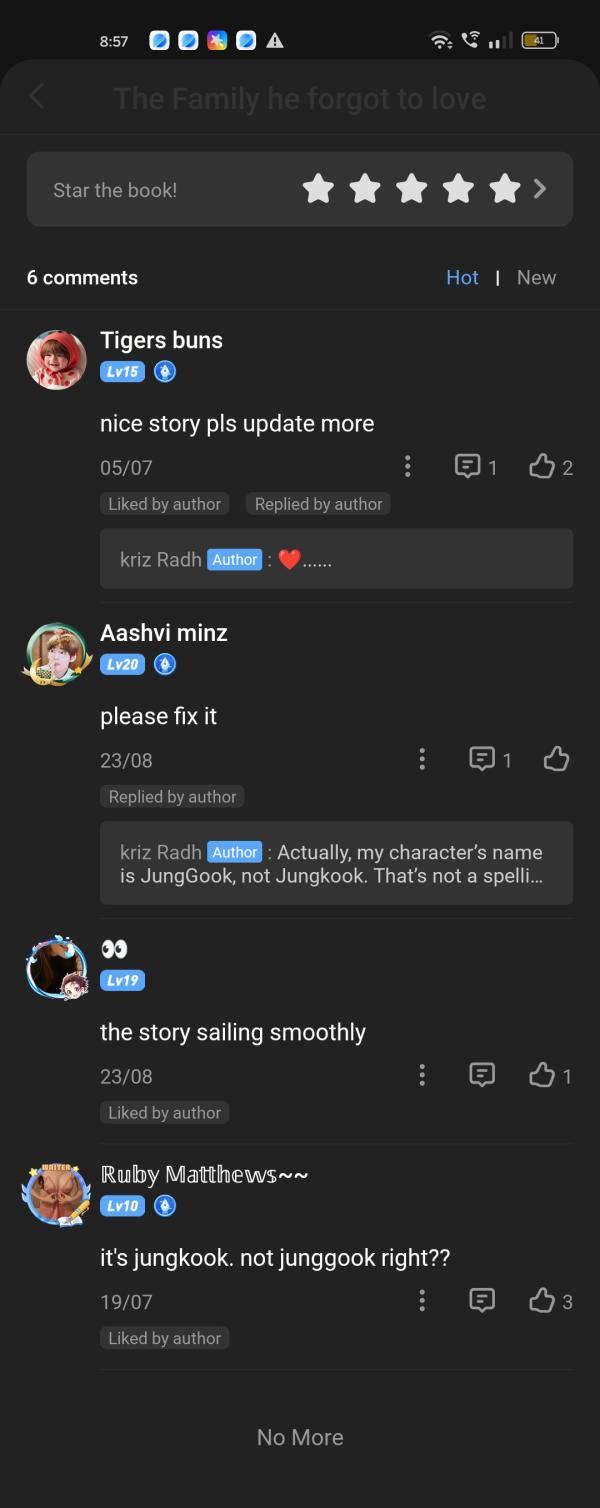Open more options for Tigers buns comment

407,466
